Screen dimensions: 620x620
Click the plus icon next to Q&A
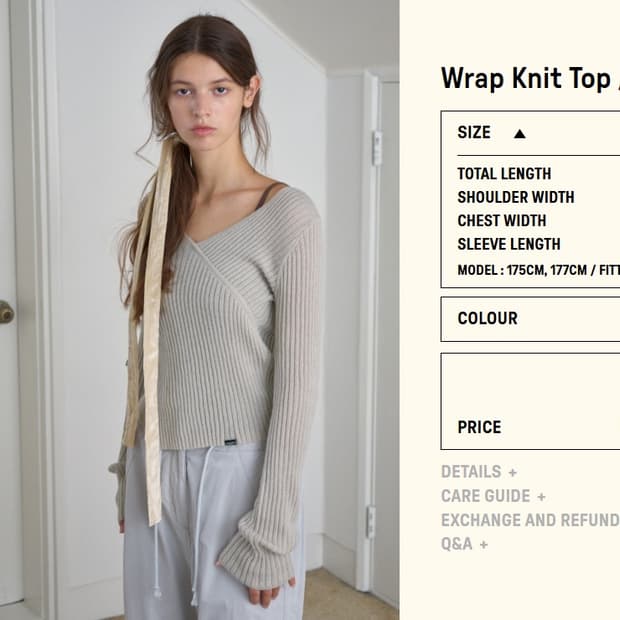[484, 545]
